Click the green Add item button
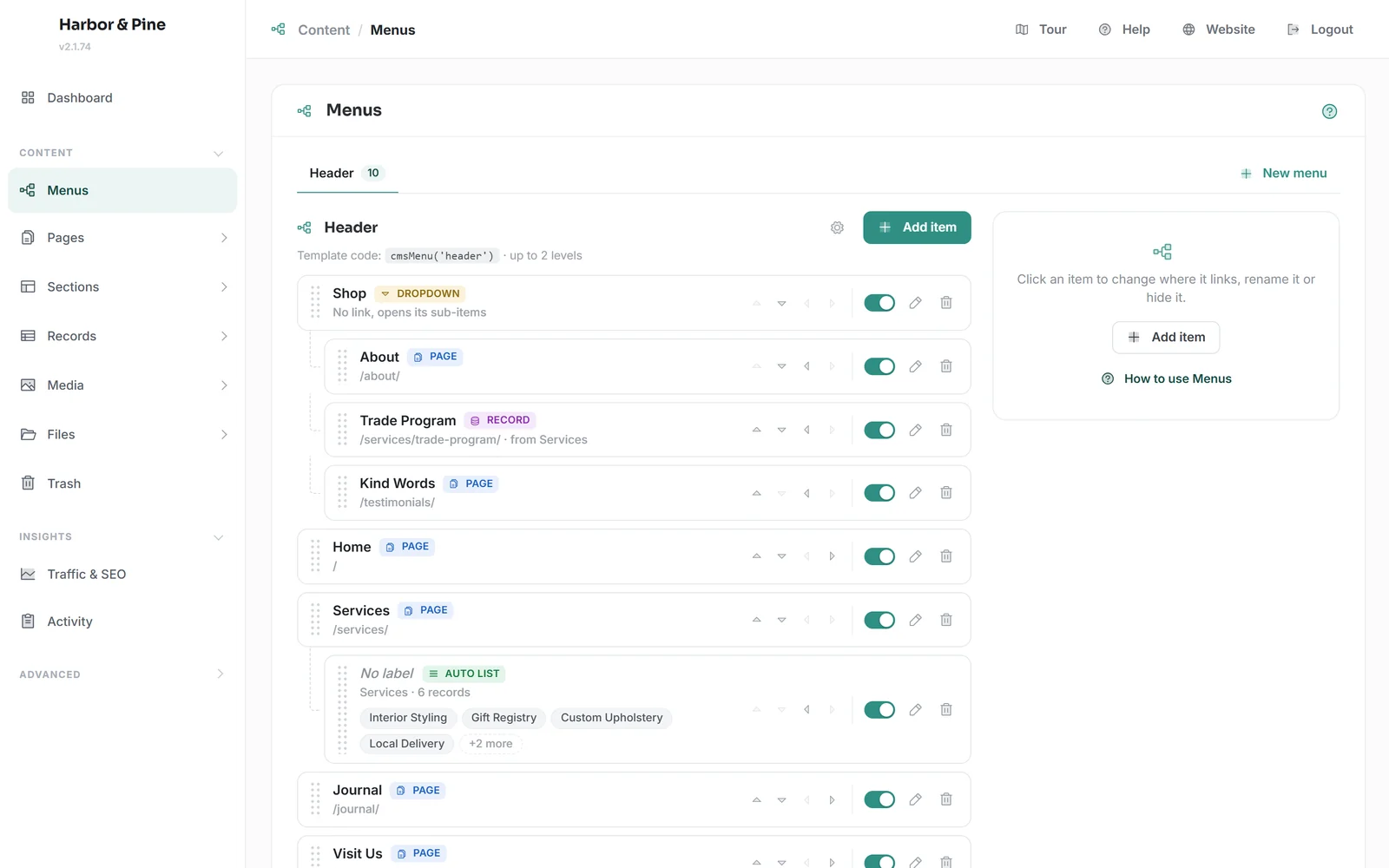 pyautogui.click(x=917, y=227)
